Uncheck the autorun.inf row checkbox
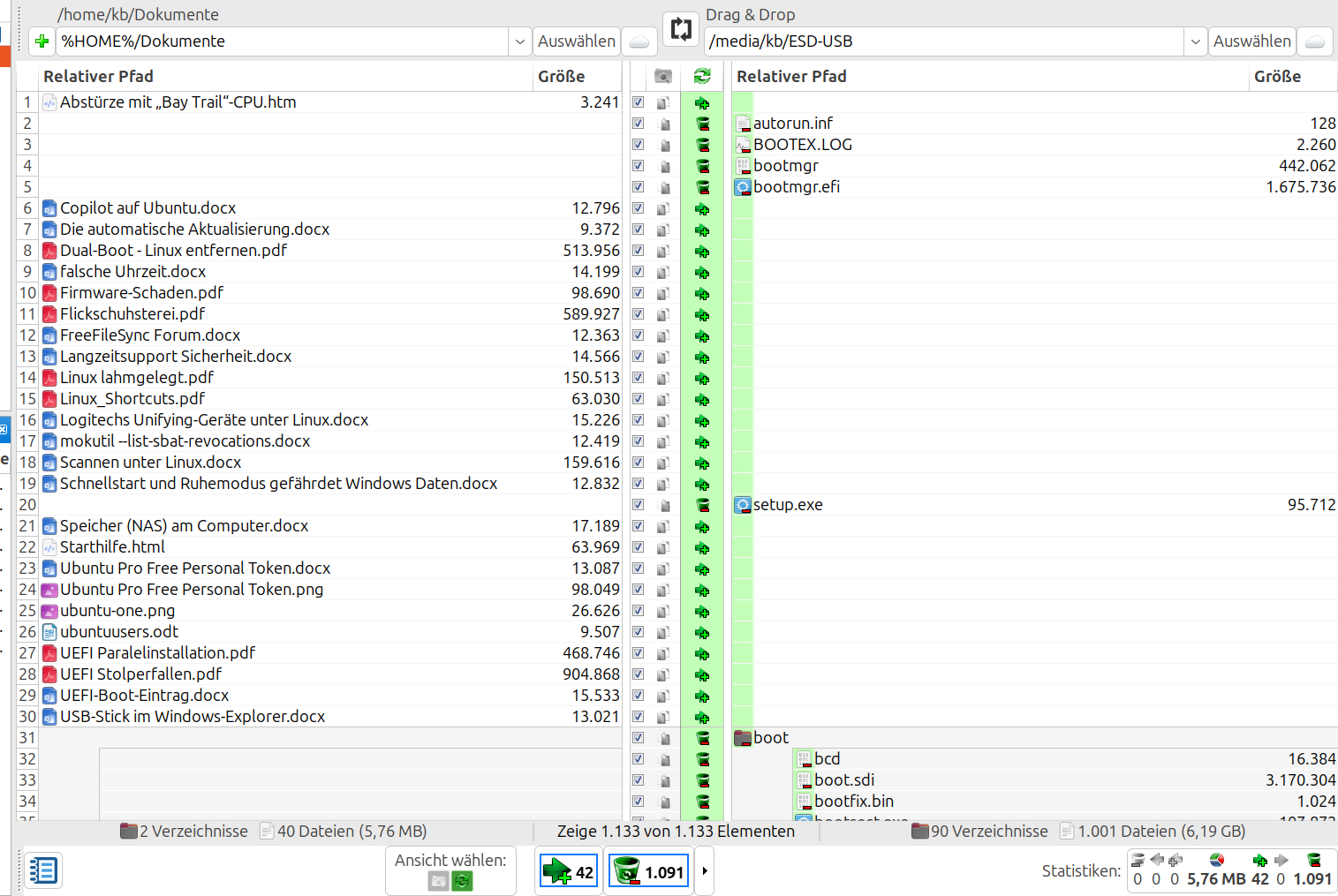The width and height of the screenshot is (1338, 896). 638,124
